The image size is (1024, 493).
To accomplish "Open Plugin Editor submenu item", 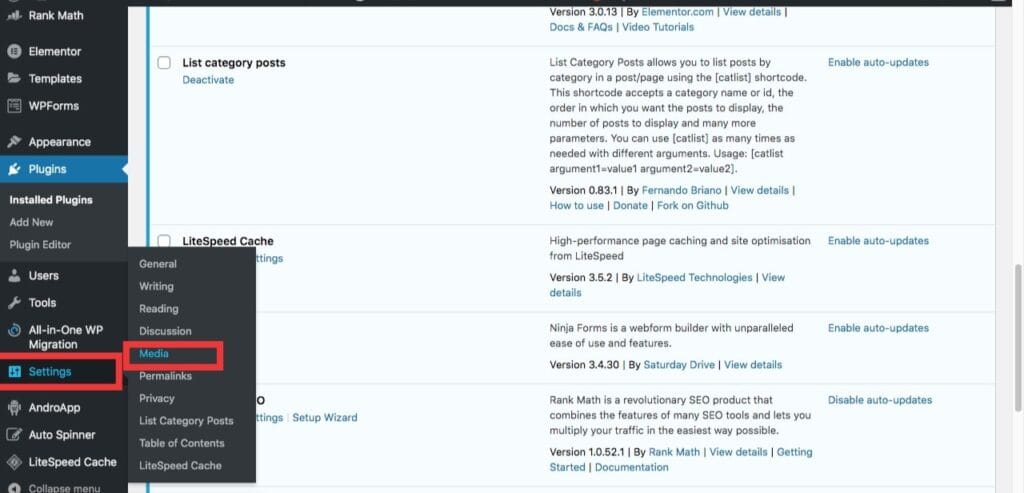I will 40,245.
